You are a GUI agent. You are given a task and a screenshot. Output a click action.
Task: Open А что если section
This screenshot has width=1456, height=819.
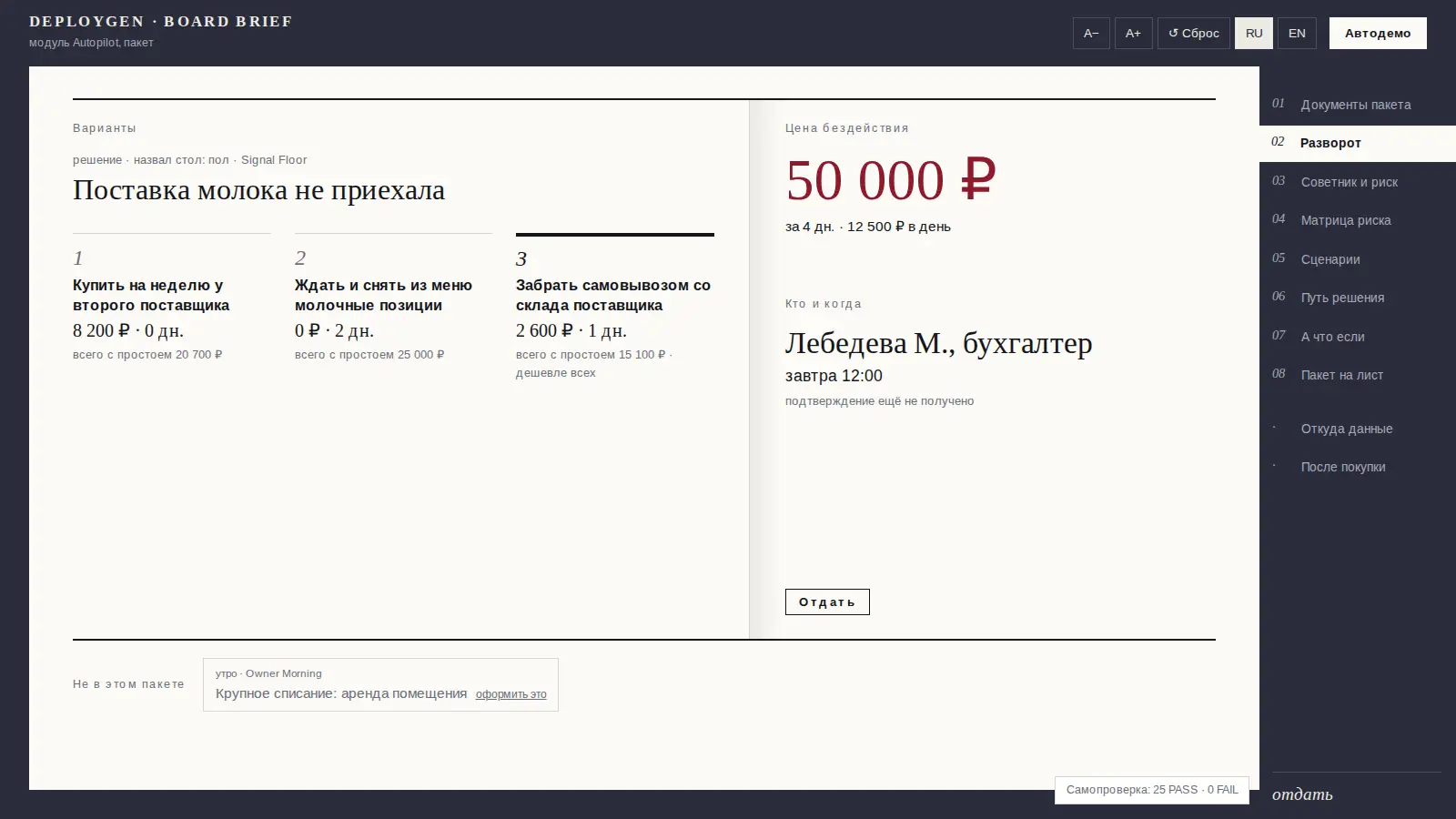pyautogui.click(x=1358, y=337)
